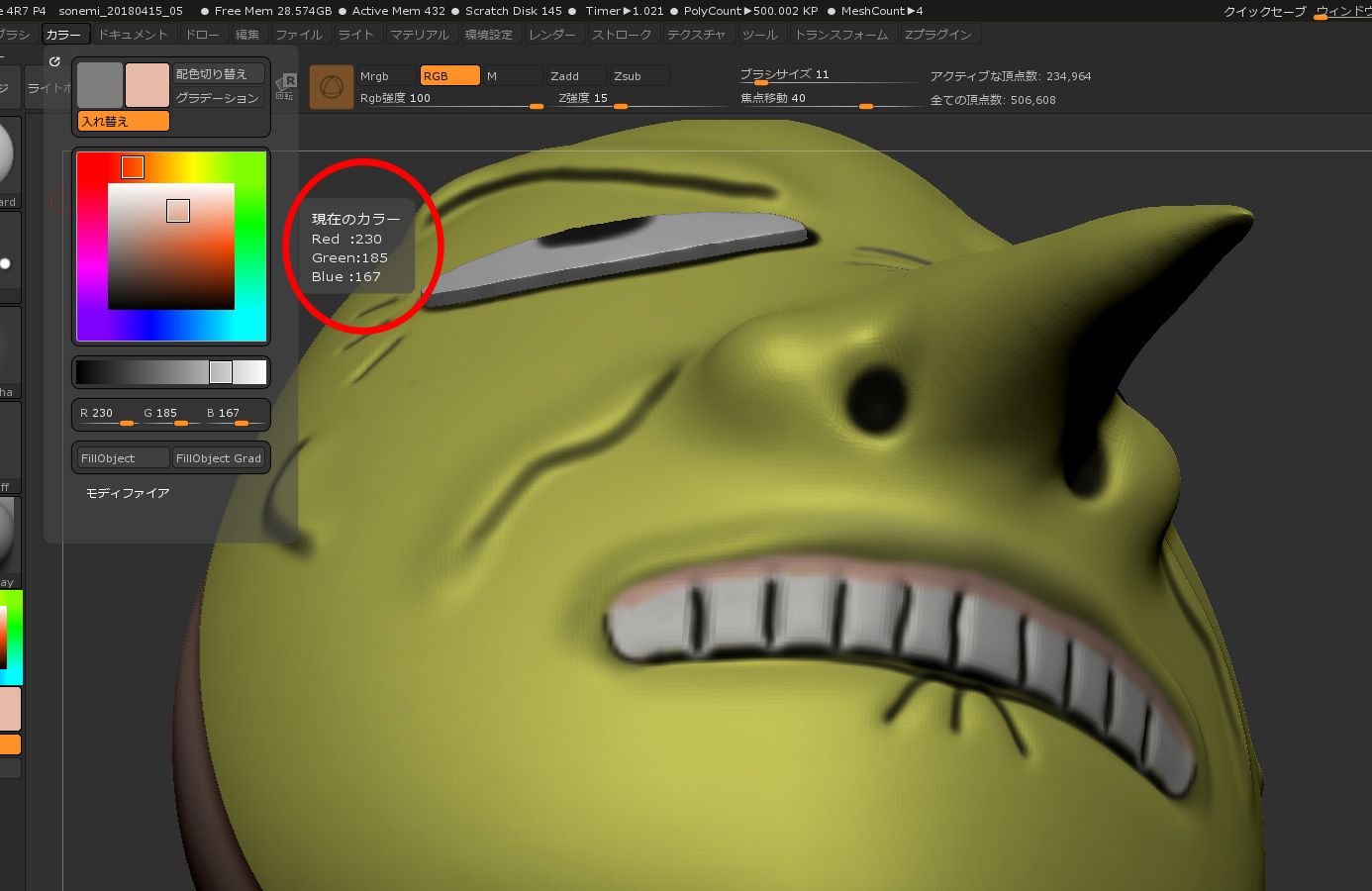The width and height of the screenshot is (1372, 891).
Task: Open the テクスチャ menu
Action: click(x=696, y=35)
